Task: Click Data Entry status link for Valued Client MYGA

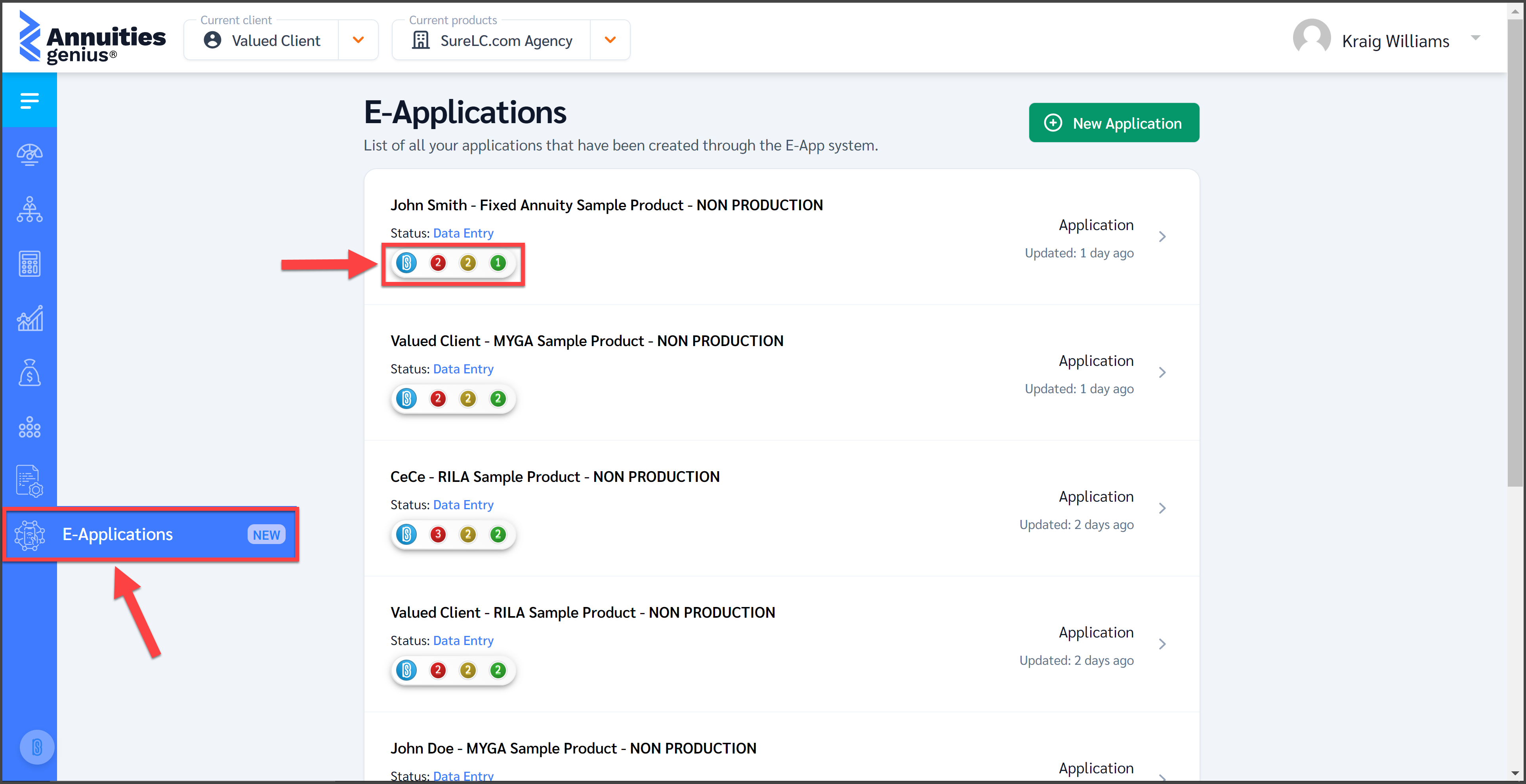Action: tap(463, 369)
